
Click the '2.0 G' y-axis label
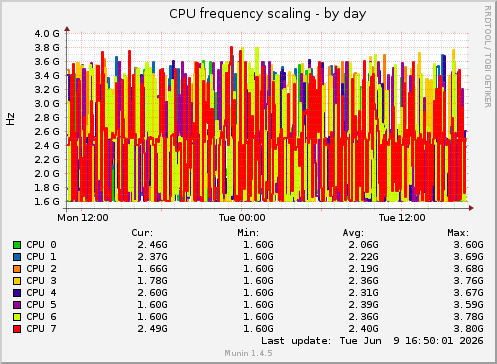[x=47, y=174]
